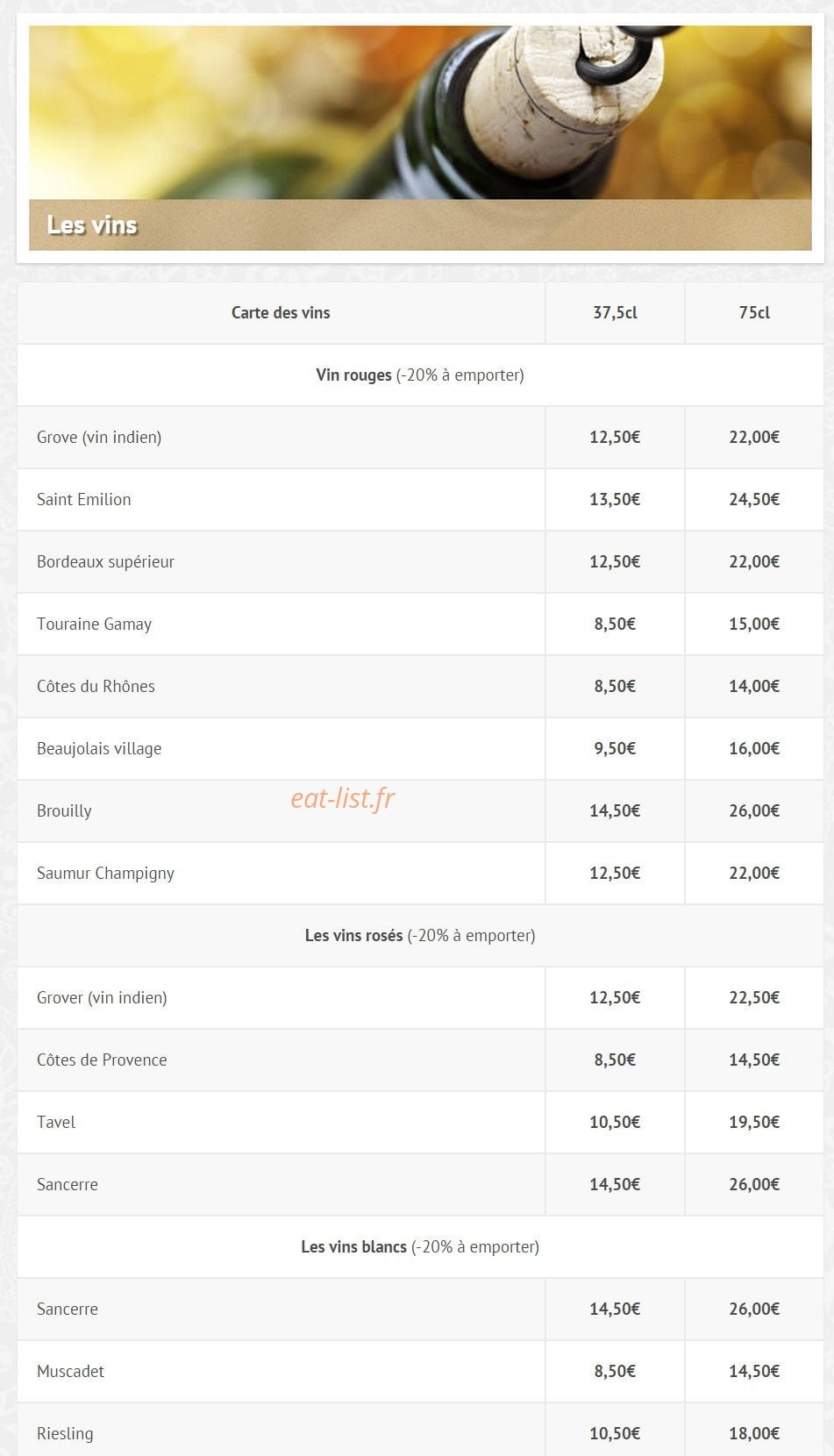This screenshot has width=834, height=1456.
Task: Click the Beaujolais village row
Action: (420, 748)
